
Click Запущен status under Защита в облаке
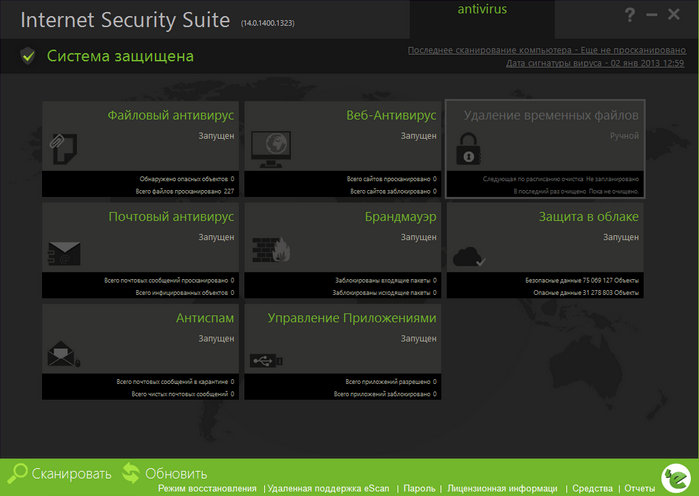click(621, 237)
